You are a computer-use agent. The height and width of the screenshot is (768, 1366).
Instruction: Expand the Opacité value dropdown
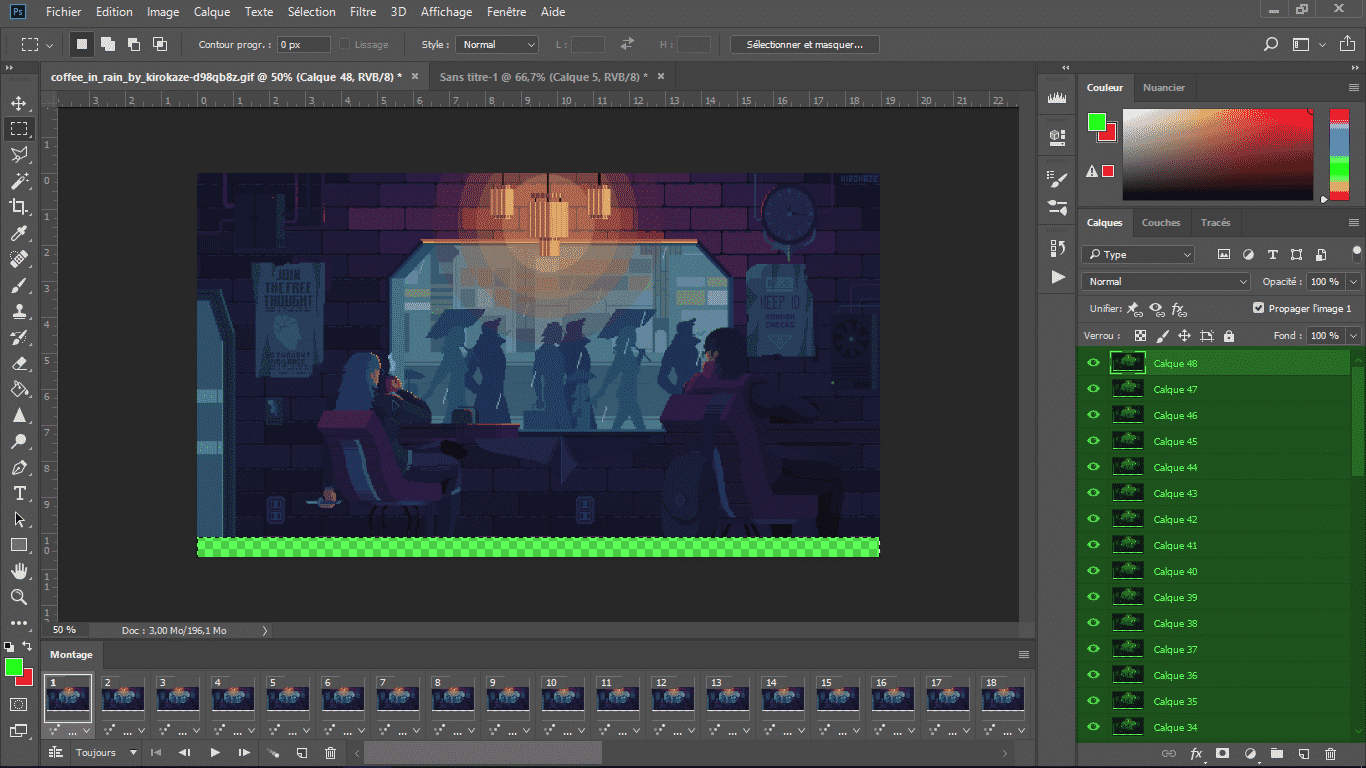point(1353,282)
